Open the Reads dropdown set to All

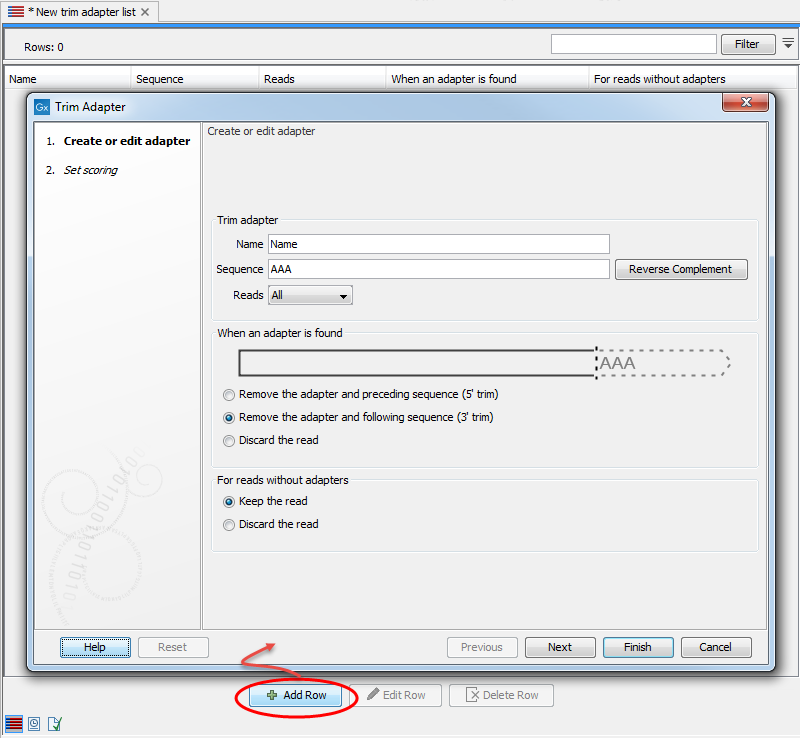[310, 296]
